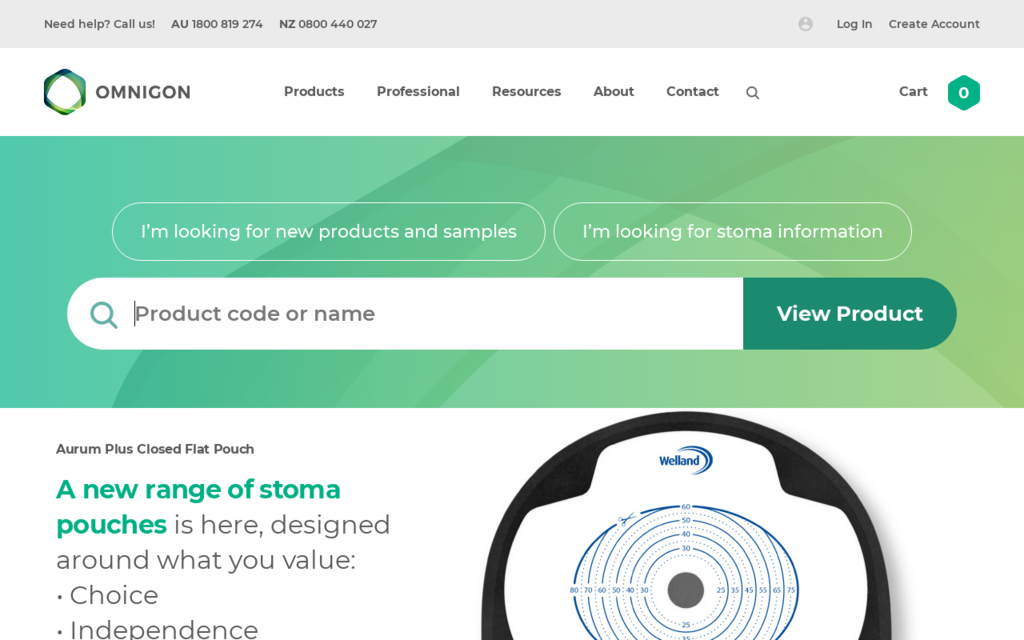The image size is (1024, 640).
Task: Click magnifier icon inside product search bar
Action: point(104,314)
